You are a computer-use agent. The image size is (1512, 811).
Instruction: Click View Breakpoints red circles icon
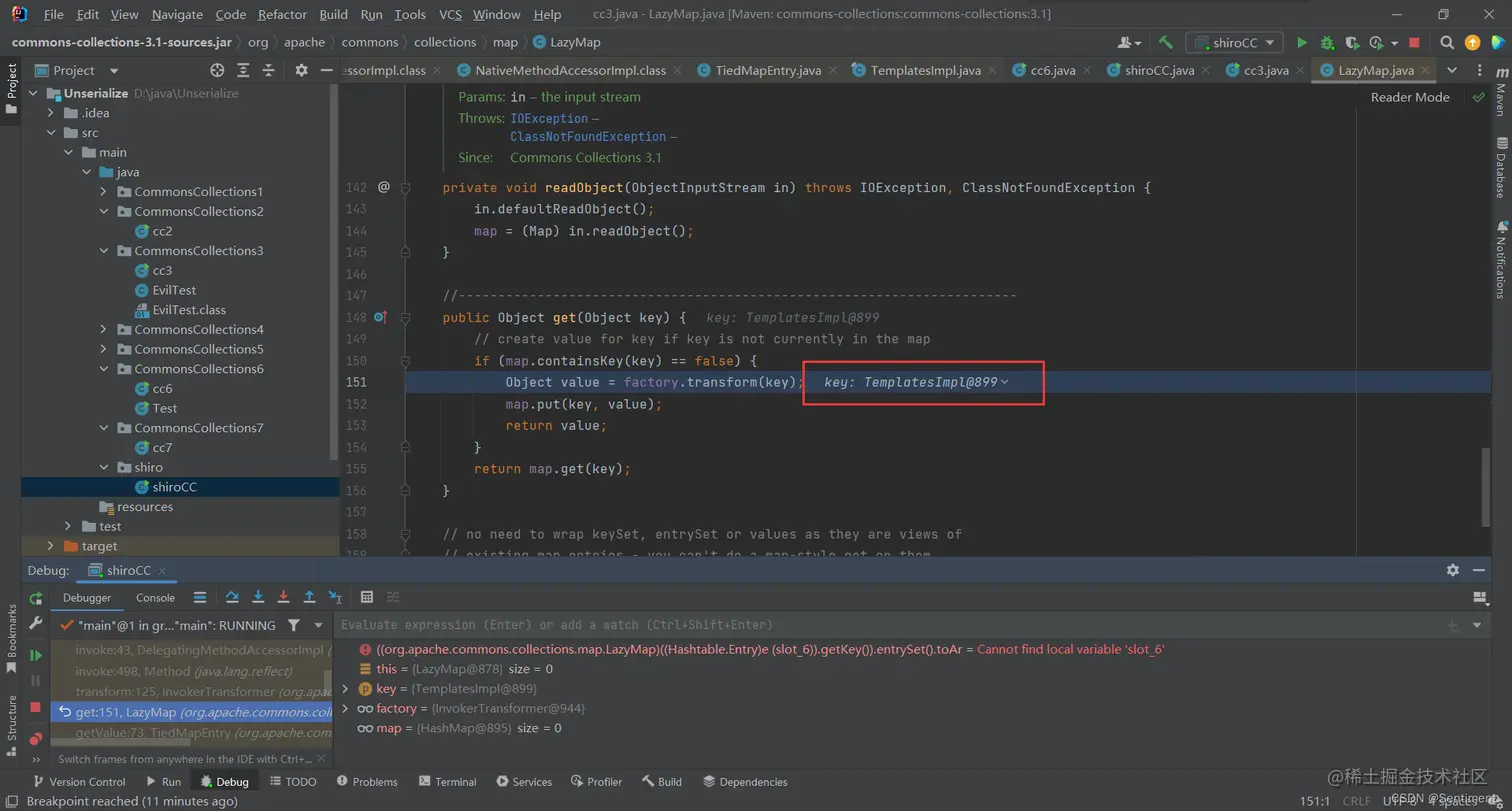tap(36, 739)
